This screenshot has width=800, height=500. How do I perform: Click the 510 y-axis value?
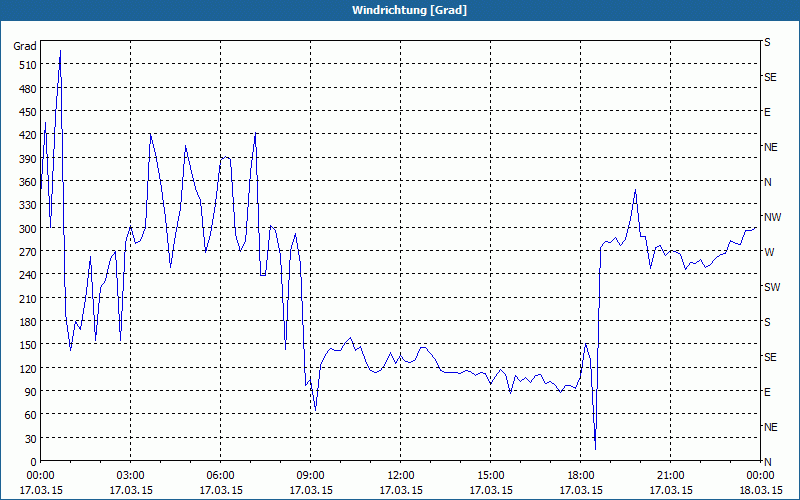click(28, 65)
